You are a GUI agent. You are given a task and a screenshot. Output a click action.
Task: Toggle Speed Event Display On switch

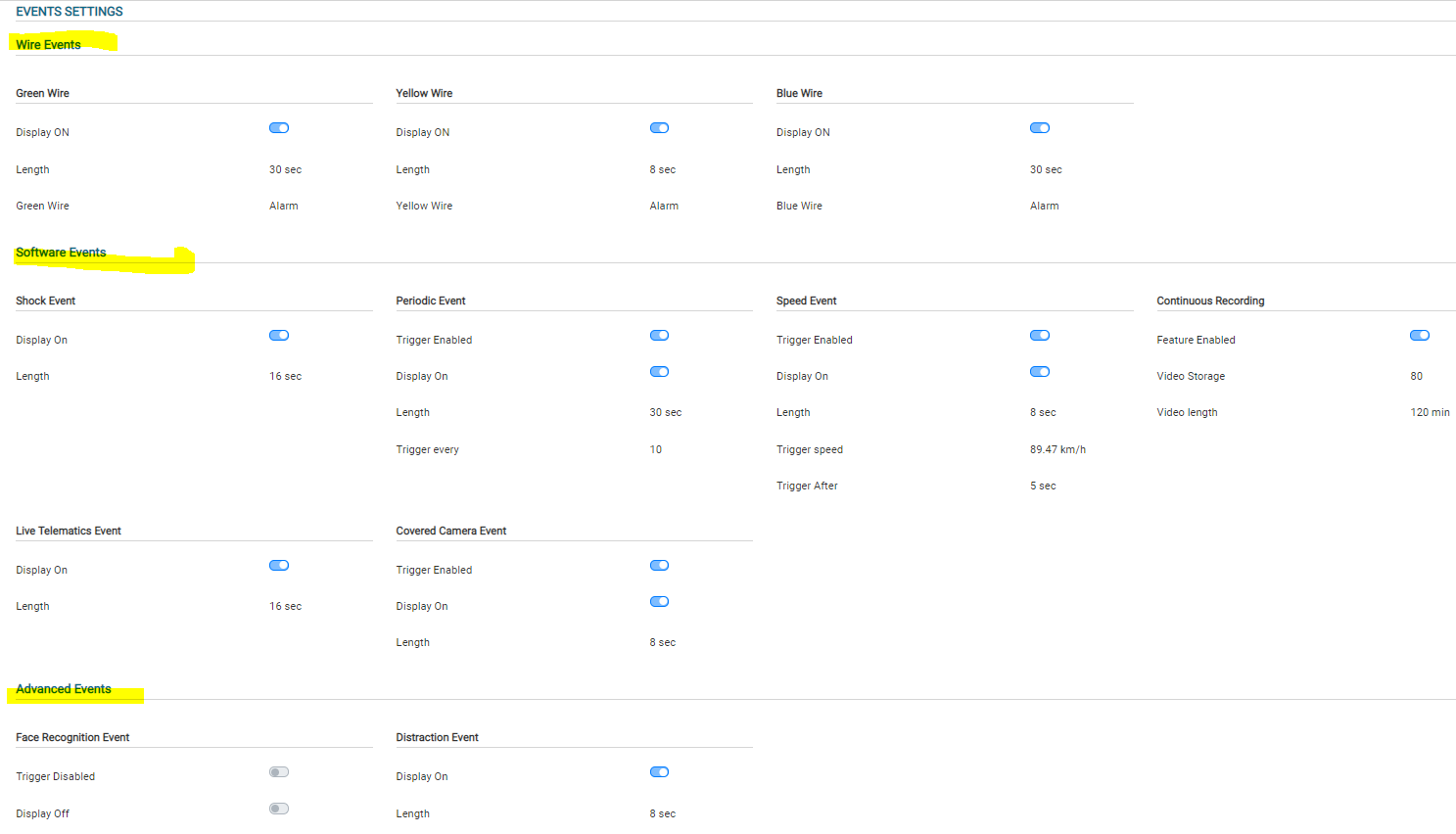[1040, 372]
